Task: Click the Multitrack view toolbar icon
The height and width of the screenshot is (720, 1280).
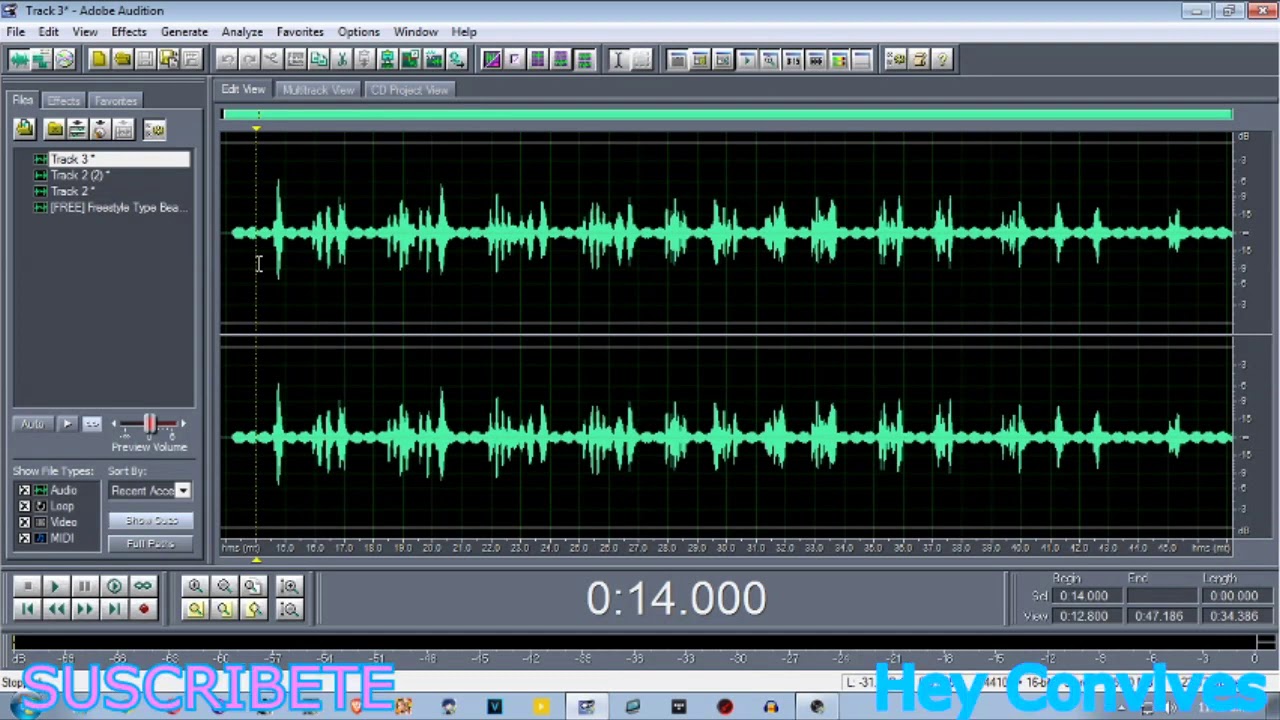Action: (x=42, y=60)
